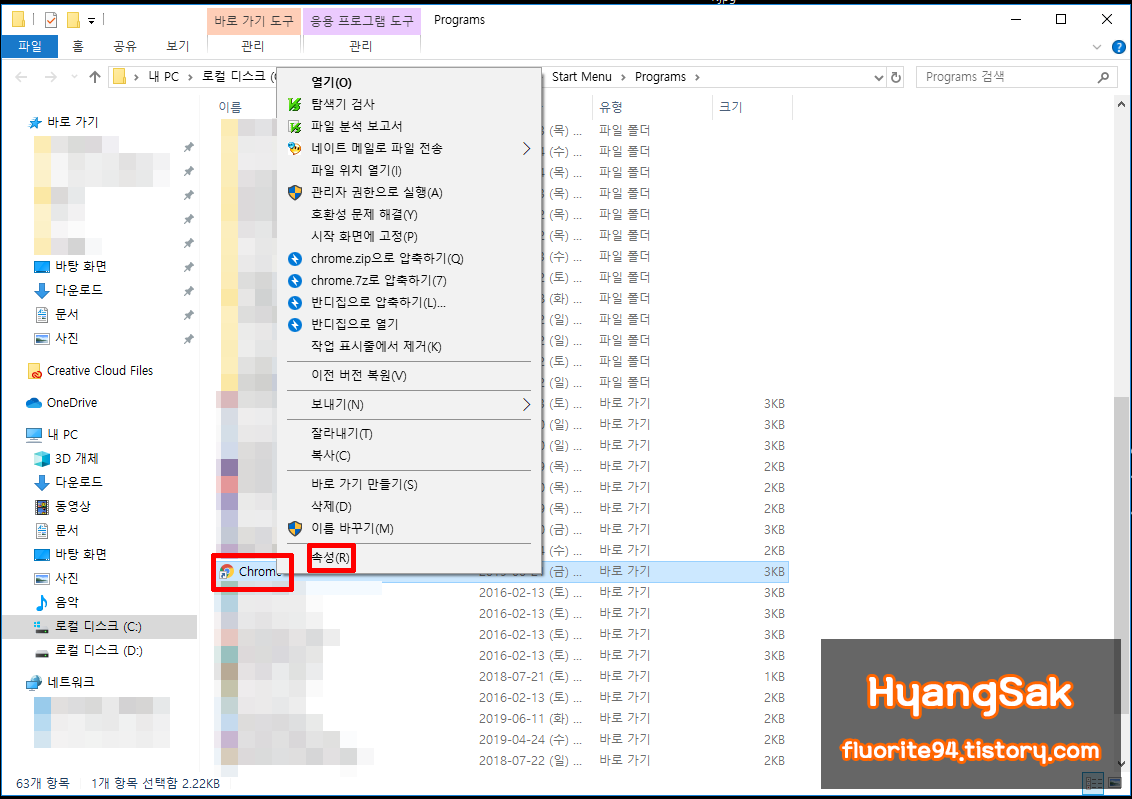This screenshot has width=1132, height=799.
Task: Go up one folder level arrow
Action: [x=95, y=77]
